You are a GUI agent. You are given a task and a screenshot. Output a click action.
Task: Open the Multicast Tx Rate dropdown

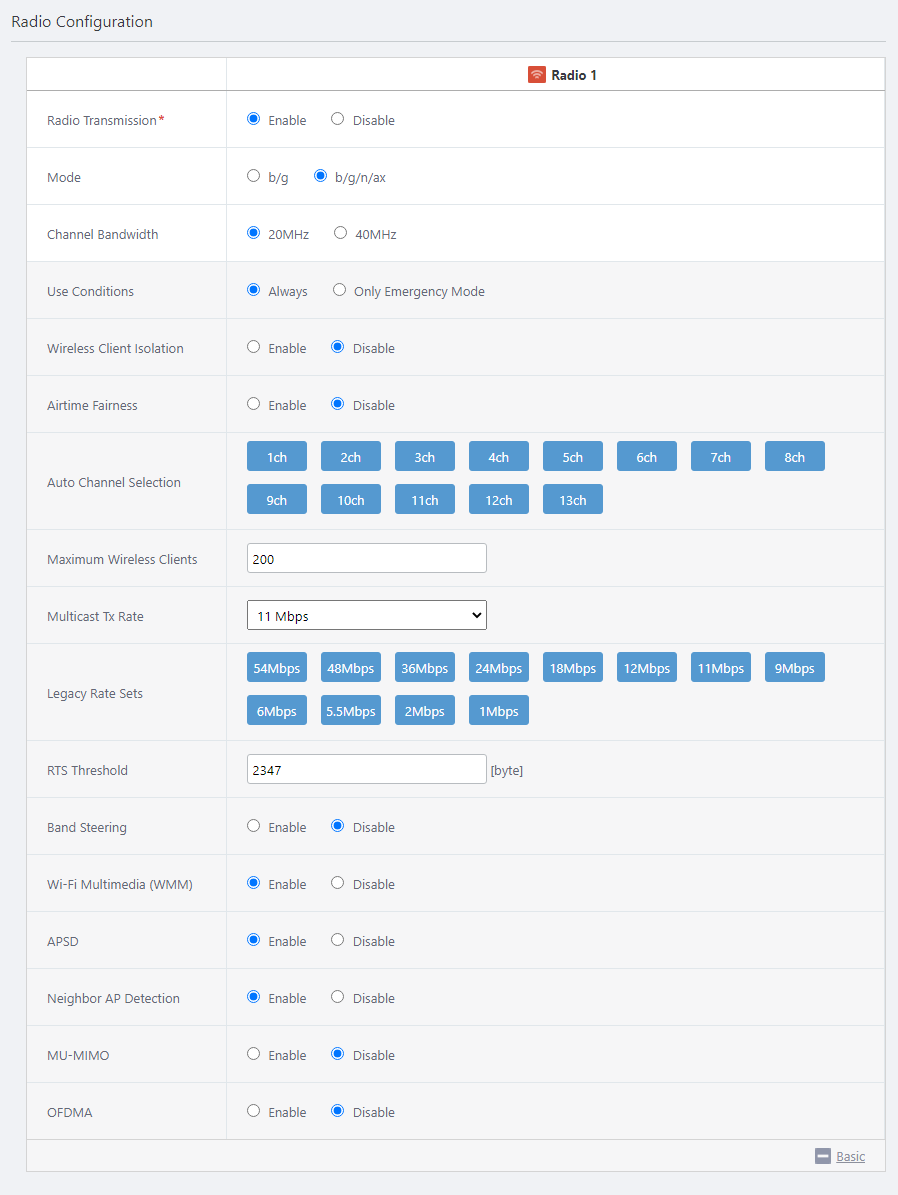(366, 616)
